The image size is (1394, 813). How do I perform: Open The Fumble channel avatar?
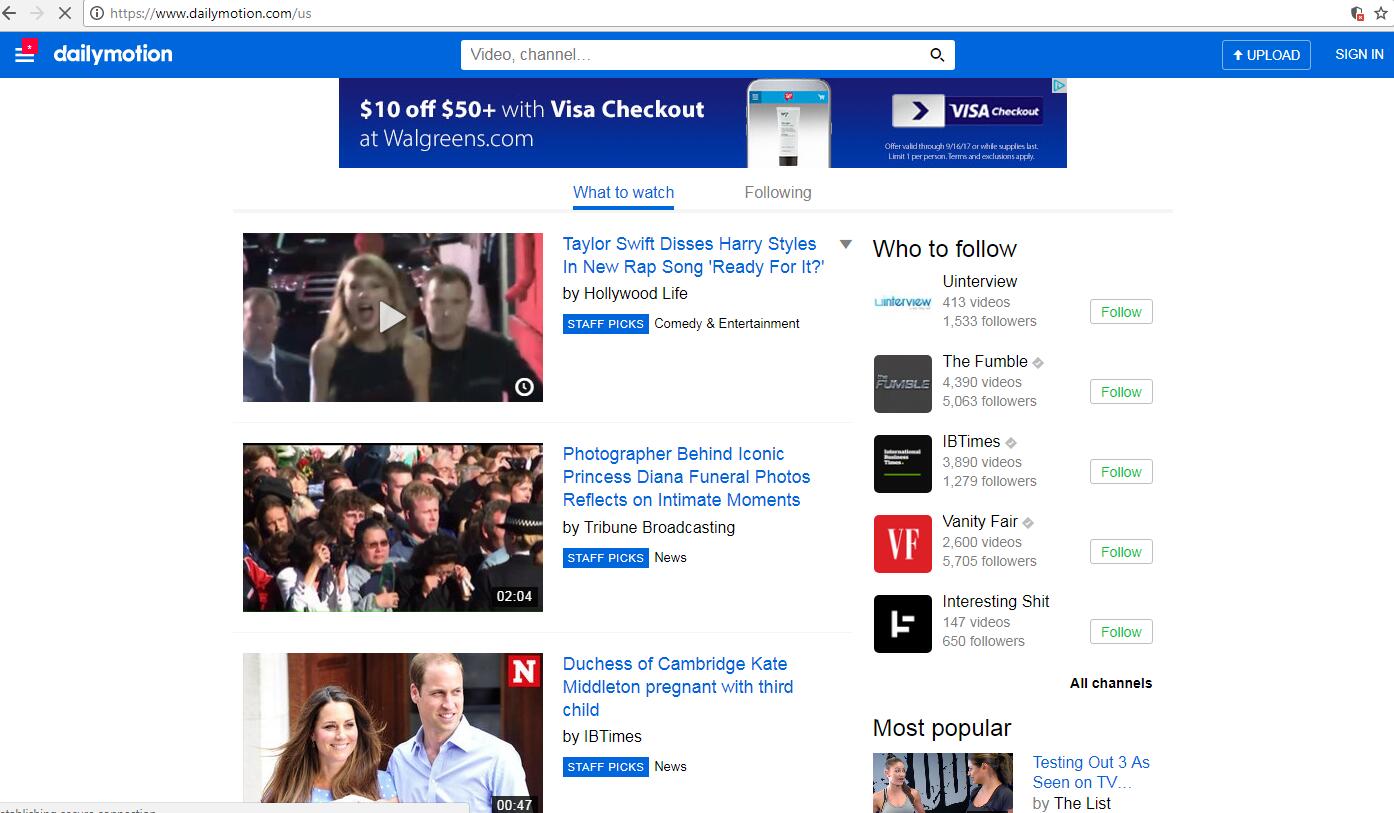[x=903, y=384]
